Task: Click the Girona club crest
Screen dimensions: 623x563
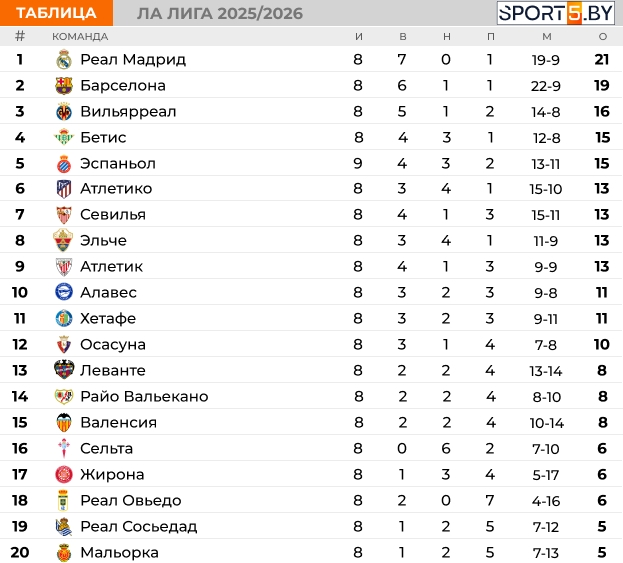Action: 64,474
